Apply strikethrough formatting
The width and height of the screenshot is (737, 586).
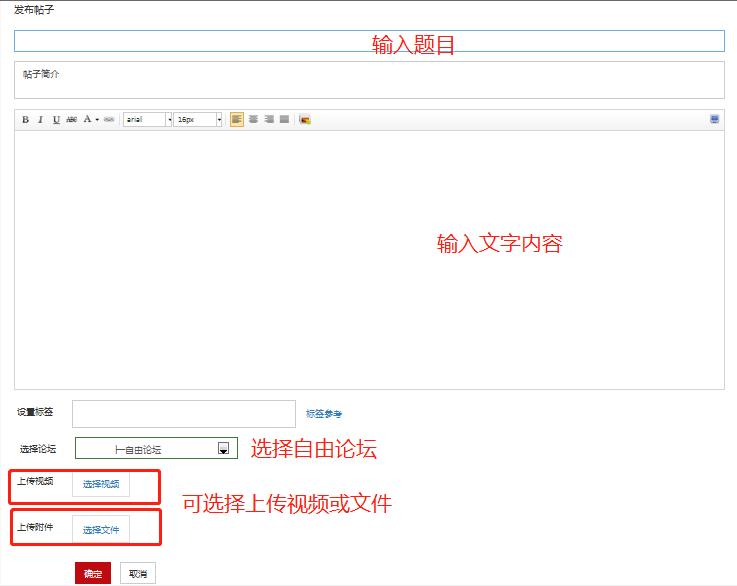pyautogui.click(x=71, y=120)
